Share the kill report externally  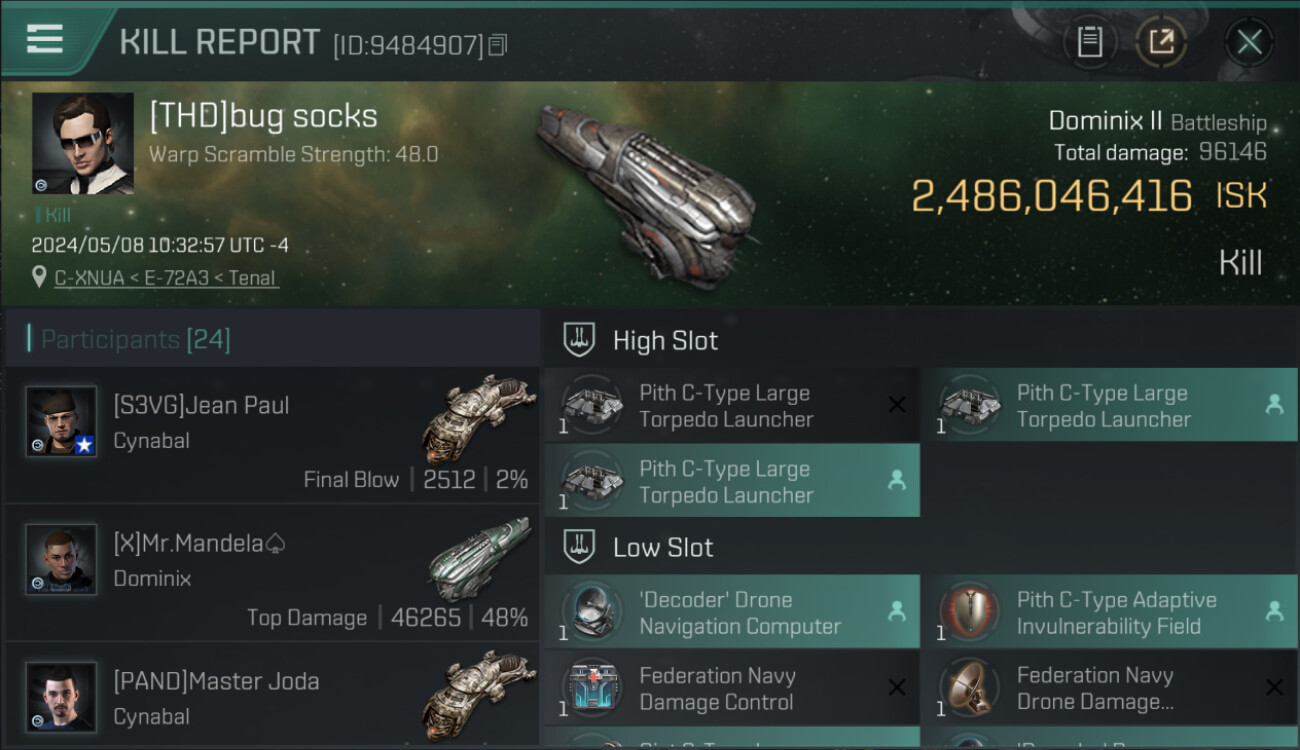1161,42
